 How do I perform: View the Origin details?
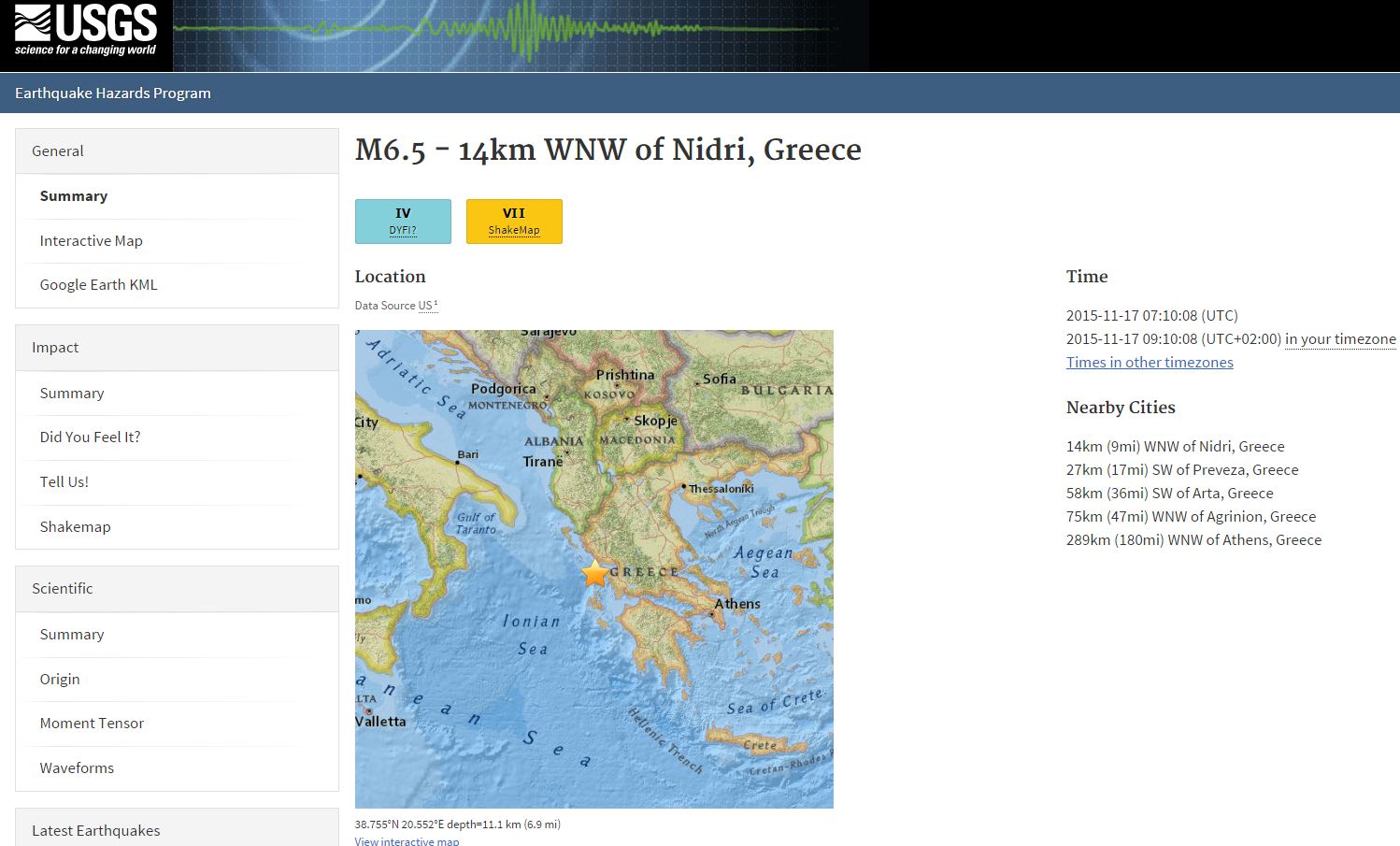[x=60, y=679]
